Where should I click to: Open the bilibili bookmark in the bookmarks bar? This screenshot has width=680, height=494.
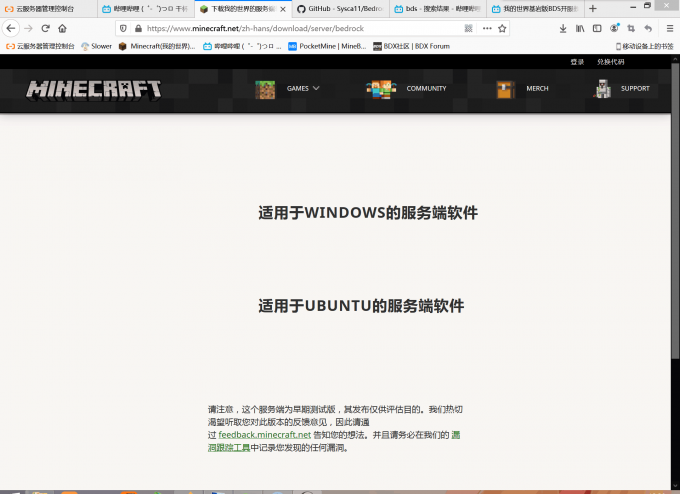(242, 46)
